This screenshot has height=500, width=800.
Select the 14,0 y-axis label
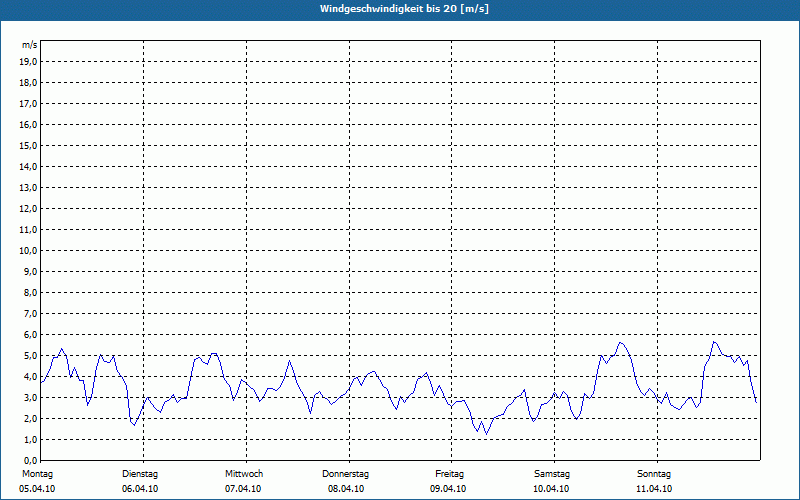pos(28,166)
